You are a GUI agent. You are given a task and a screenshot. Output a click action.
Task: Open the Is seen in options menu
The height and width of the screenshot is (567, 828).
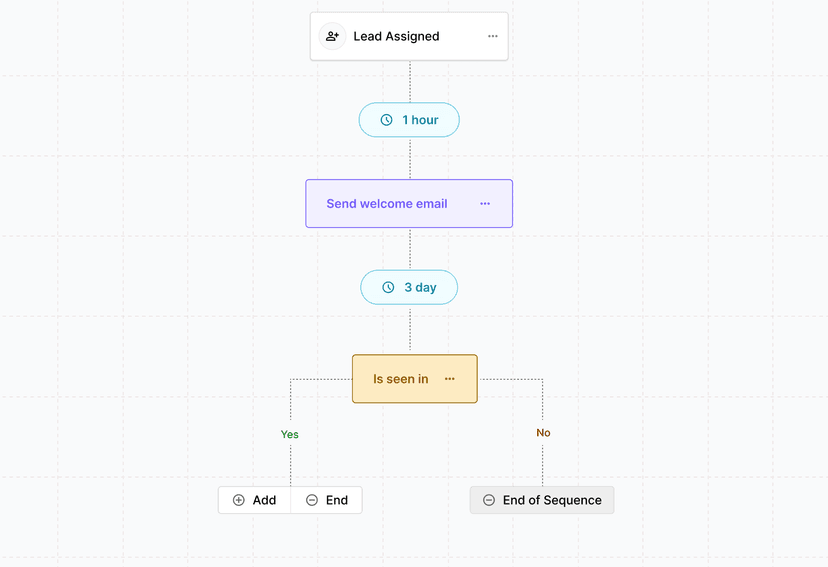(x=450, y=379)
